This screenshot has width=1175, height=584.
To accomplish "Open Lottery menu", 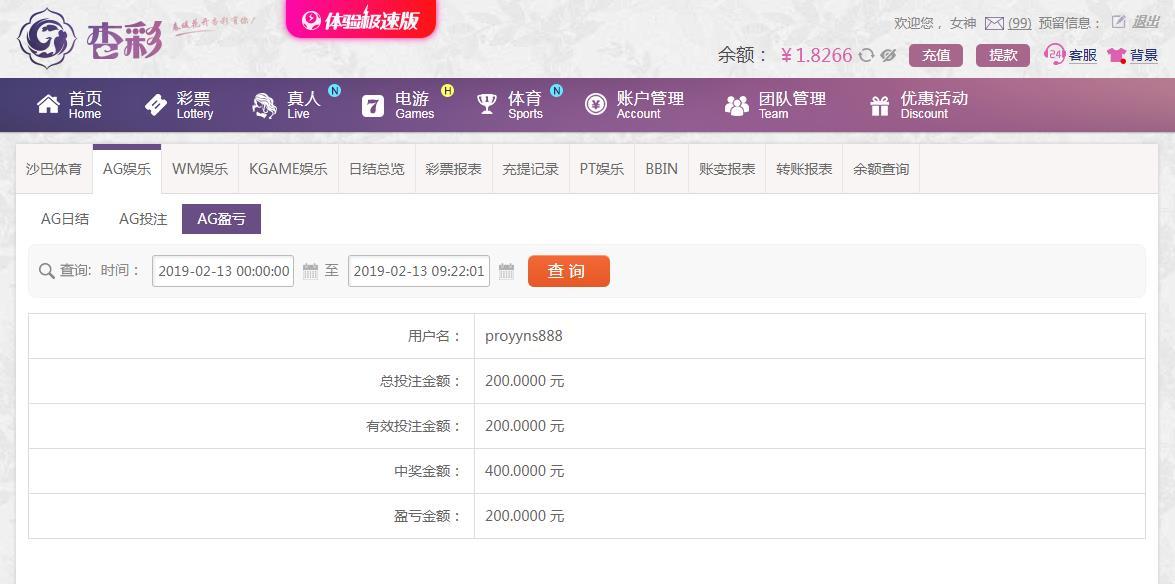I will [x=179, y=105].
